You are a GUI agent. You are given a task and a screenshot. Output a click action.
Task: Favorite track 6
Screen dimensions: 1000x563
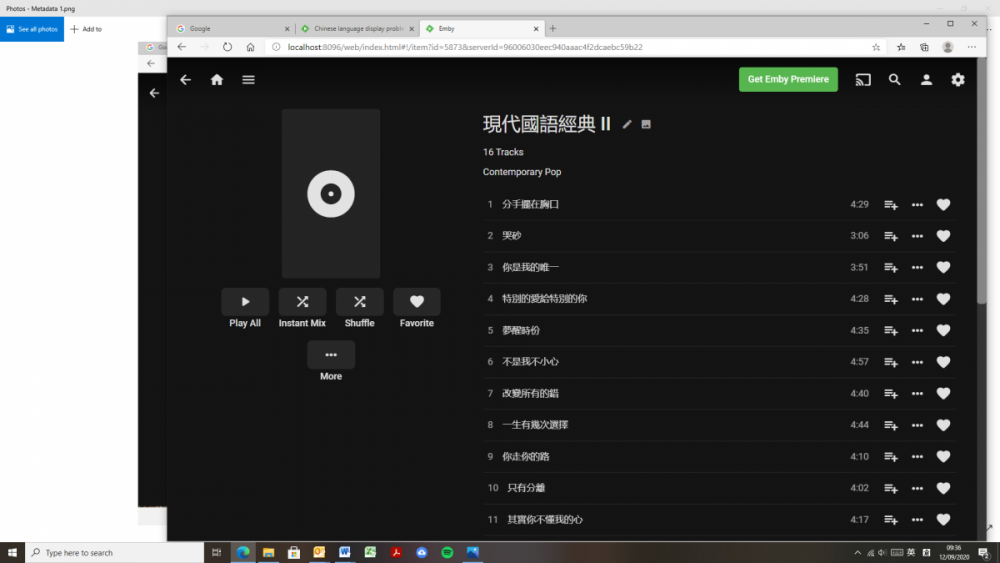click(943, 362)
